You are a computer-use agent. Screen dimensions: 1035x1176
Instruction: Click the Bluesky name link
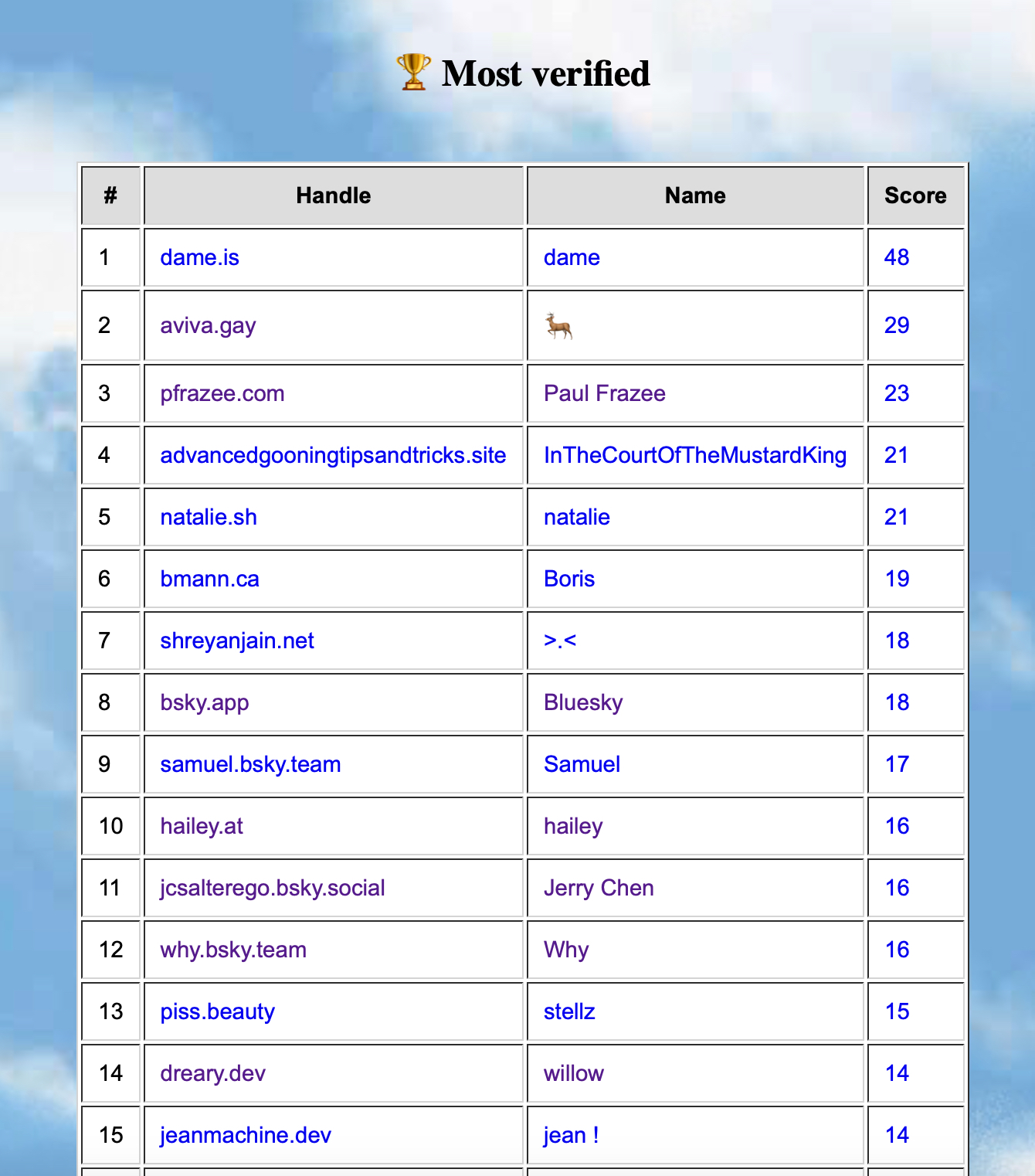tap(583, 702)
